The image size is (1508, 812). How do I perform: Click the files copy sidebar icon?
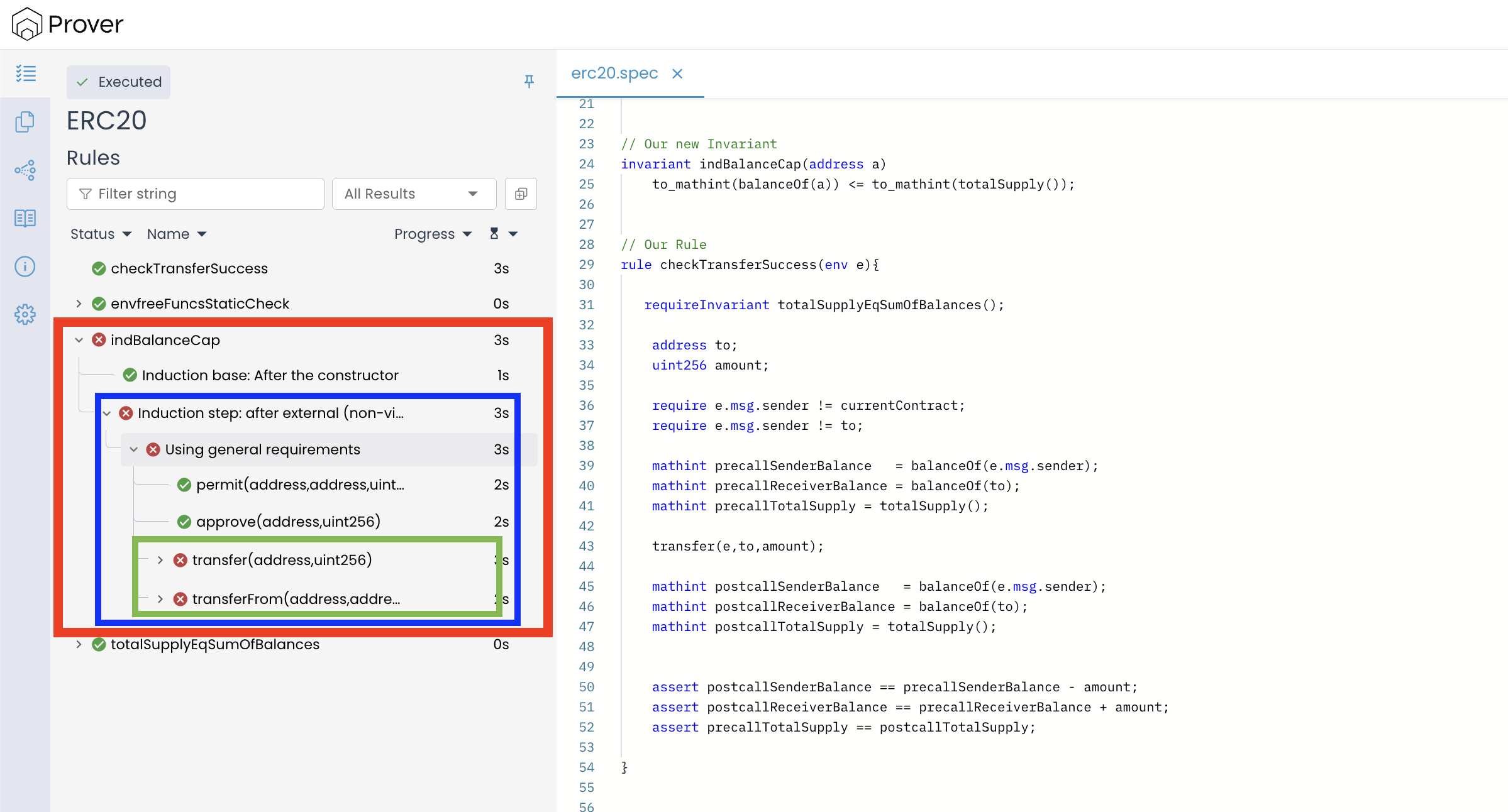click(x=25, y=122)
